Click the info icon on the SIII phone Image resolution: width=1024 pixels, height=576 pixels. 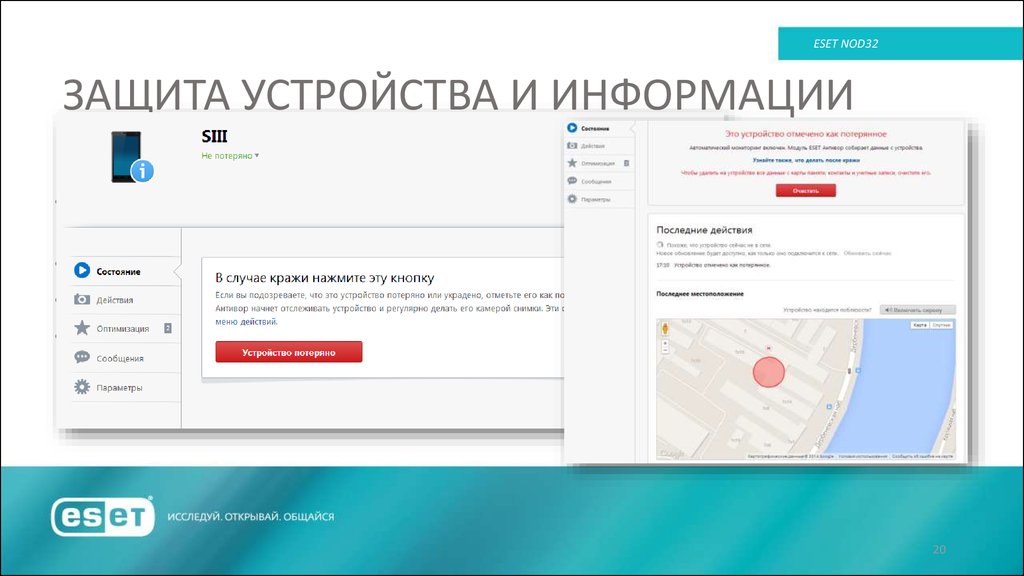pyautogui.click(x=143, y=169)
